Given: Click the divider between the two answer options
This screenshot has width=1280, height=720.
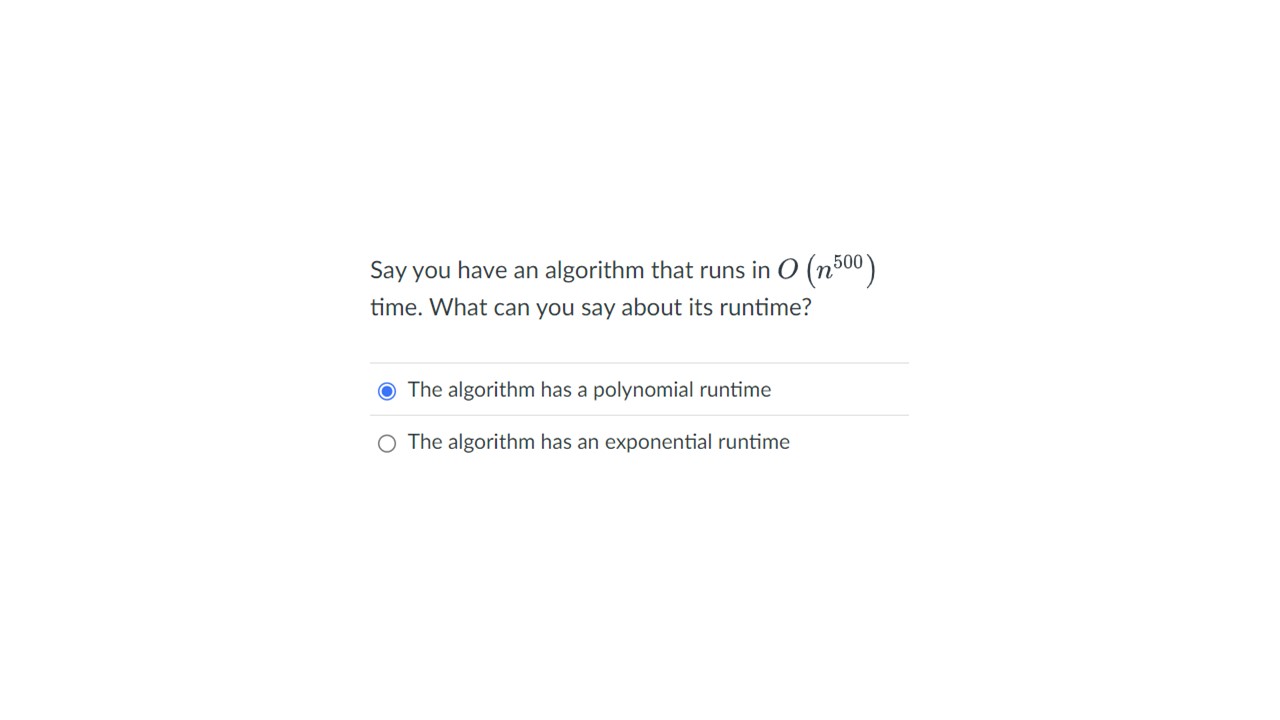Looking at the screenshot, I should coord(639,416).
